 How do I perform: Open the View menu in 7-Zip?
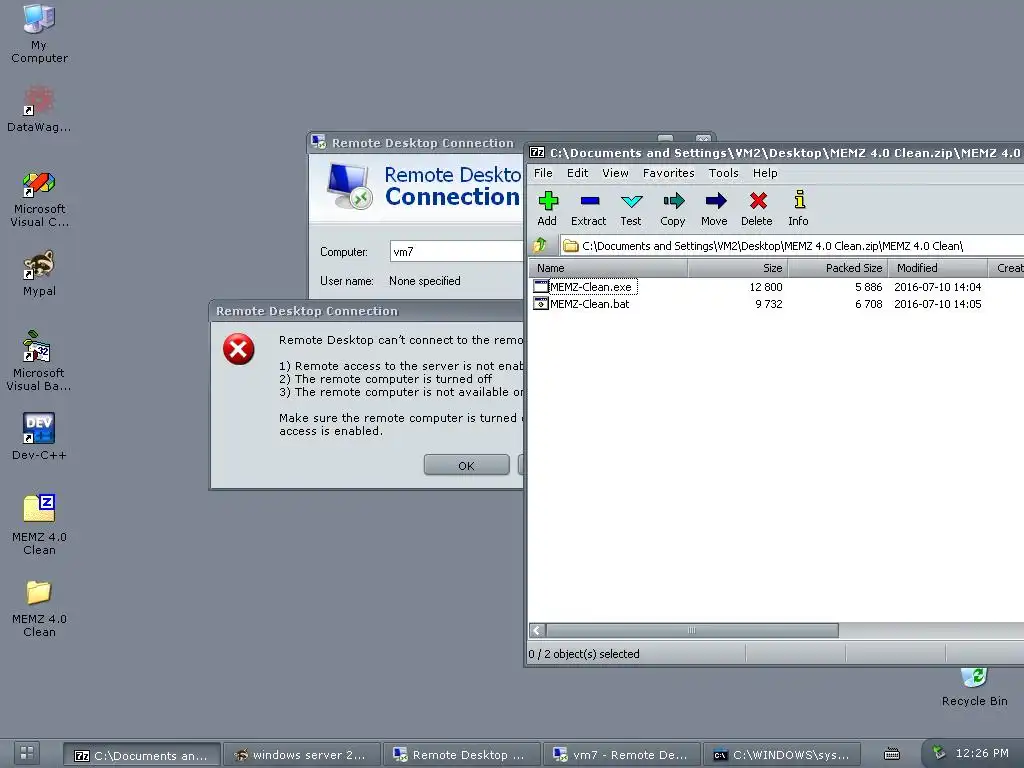pyautogui.click(x=615, y=173)
